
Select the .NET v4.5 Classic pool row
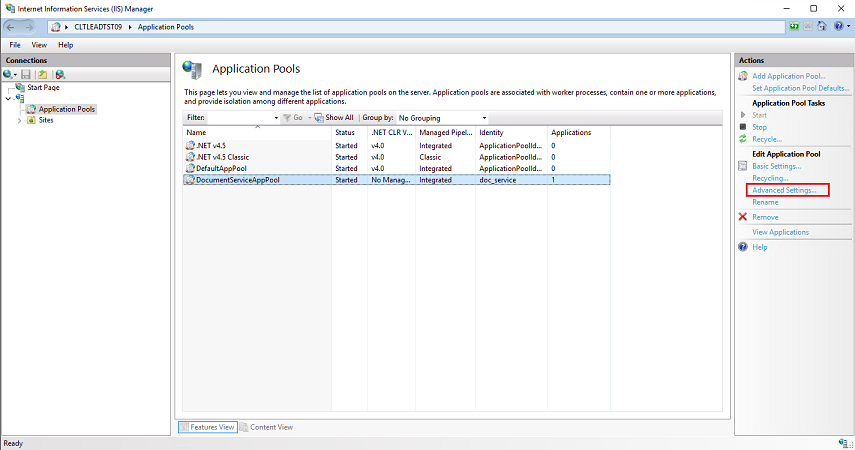[396, 157]
